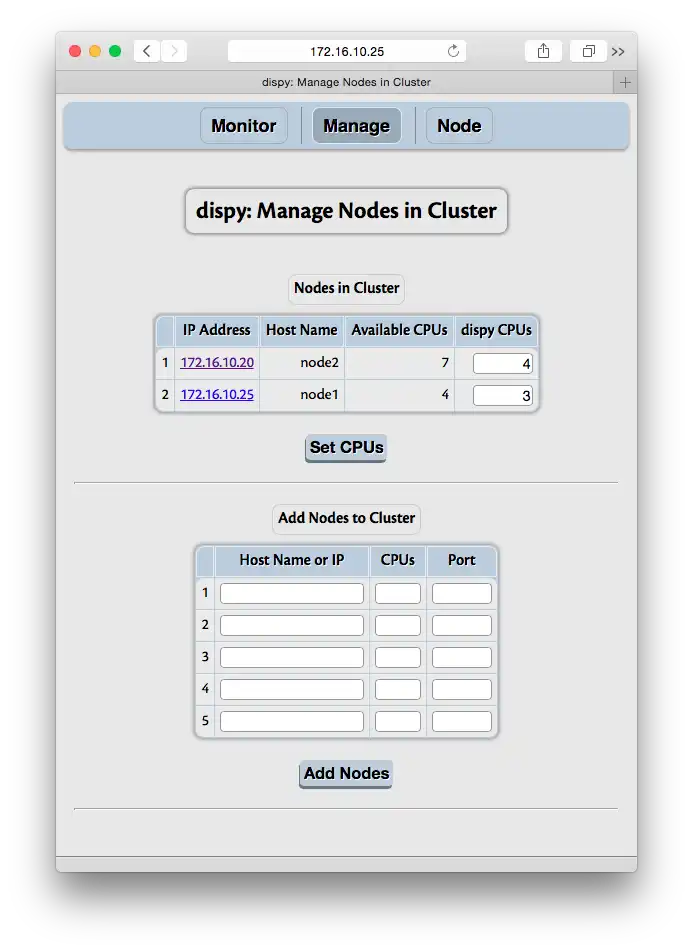Open a new tab with plus icon

pos(625,82)
